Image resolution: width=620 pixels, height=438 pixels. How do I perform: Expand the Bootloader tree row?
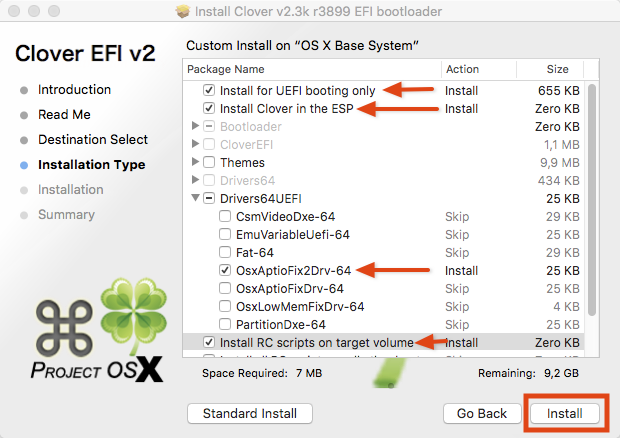195,126
